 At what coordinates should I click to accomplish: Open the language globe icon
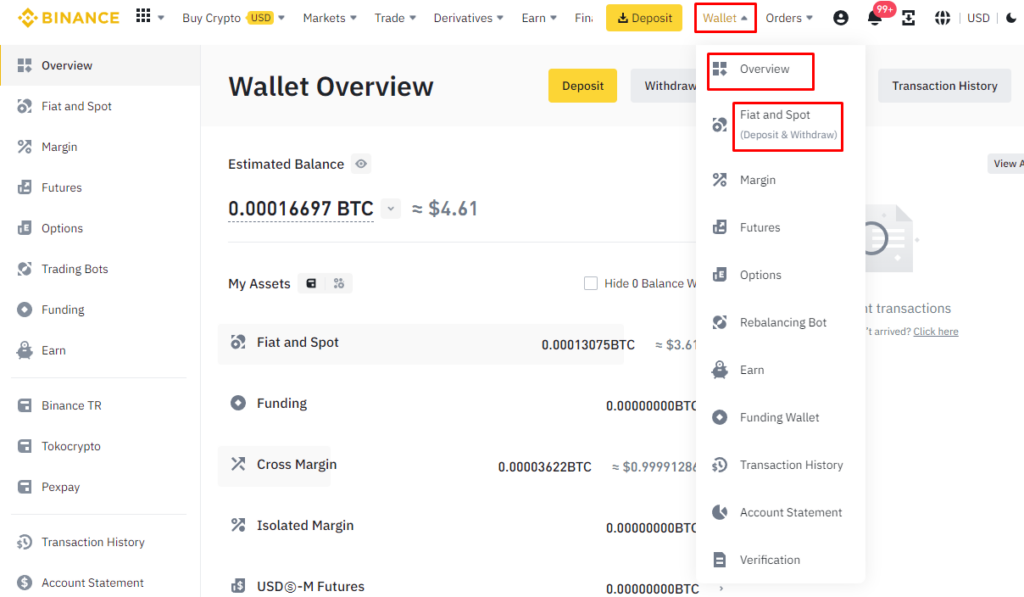coord(942,18)
